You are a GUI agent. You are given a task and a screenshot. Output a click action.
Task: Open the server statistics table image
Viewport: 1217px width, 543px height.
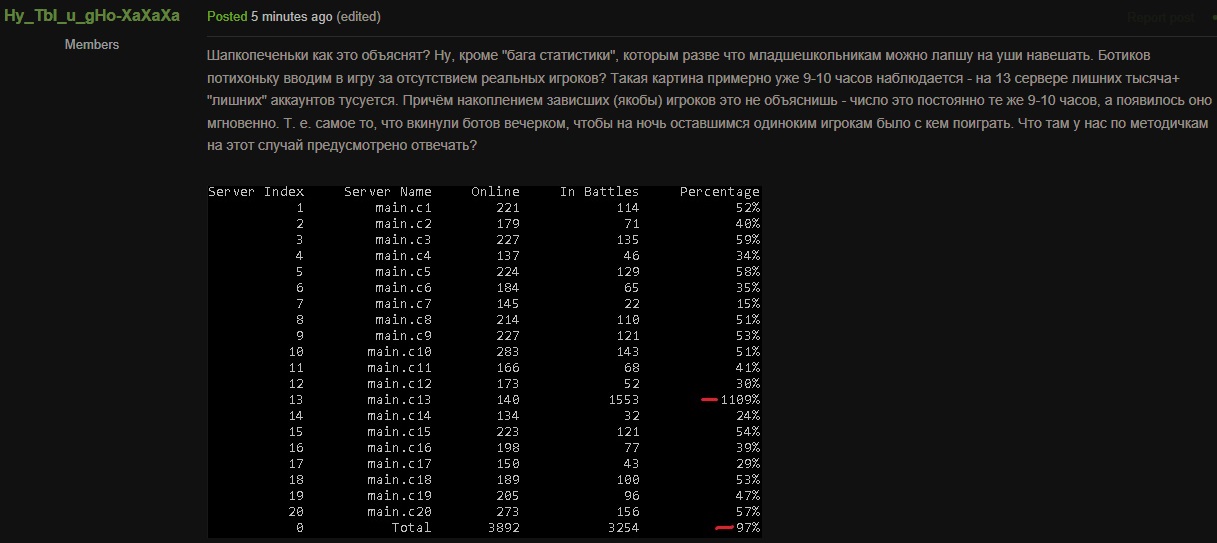484,360
